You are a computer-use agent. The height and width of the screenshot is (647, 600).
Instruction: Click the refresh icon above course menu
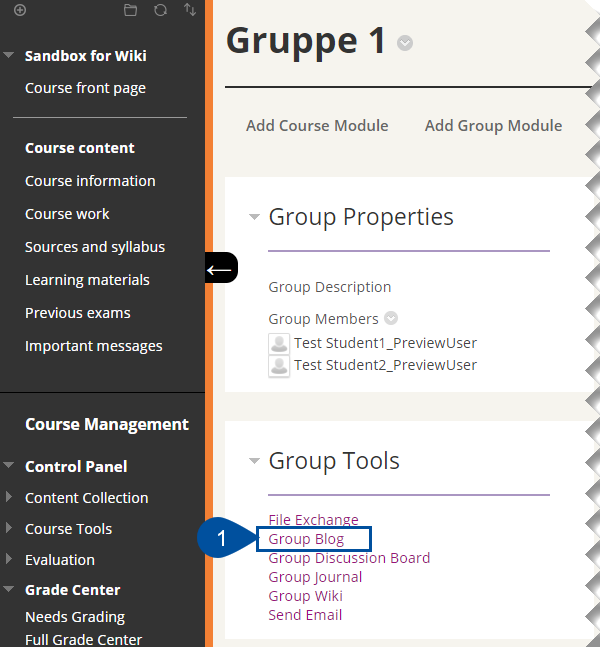(160, 10)
